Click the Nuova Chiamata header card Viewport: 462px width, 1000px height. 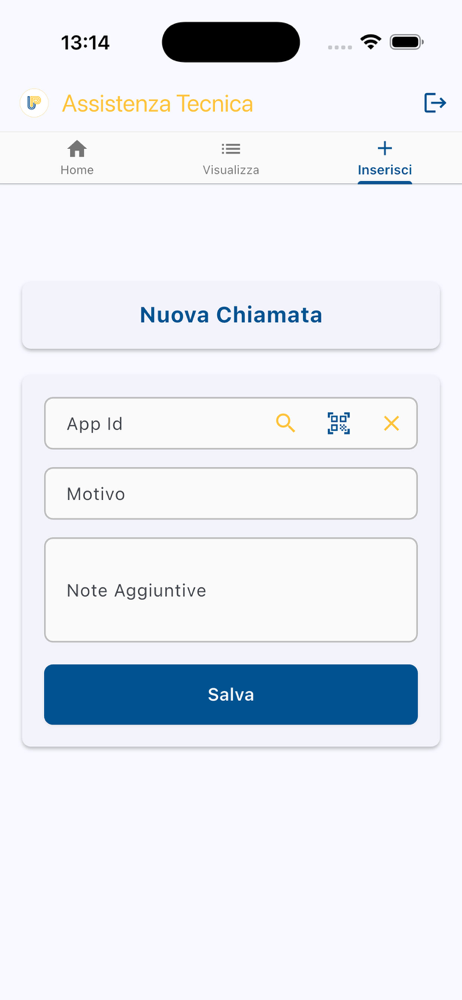231,315
